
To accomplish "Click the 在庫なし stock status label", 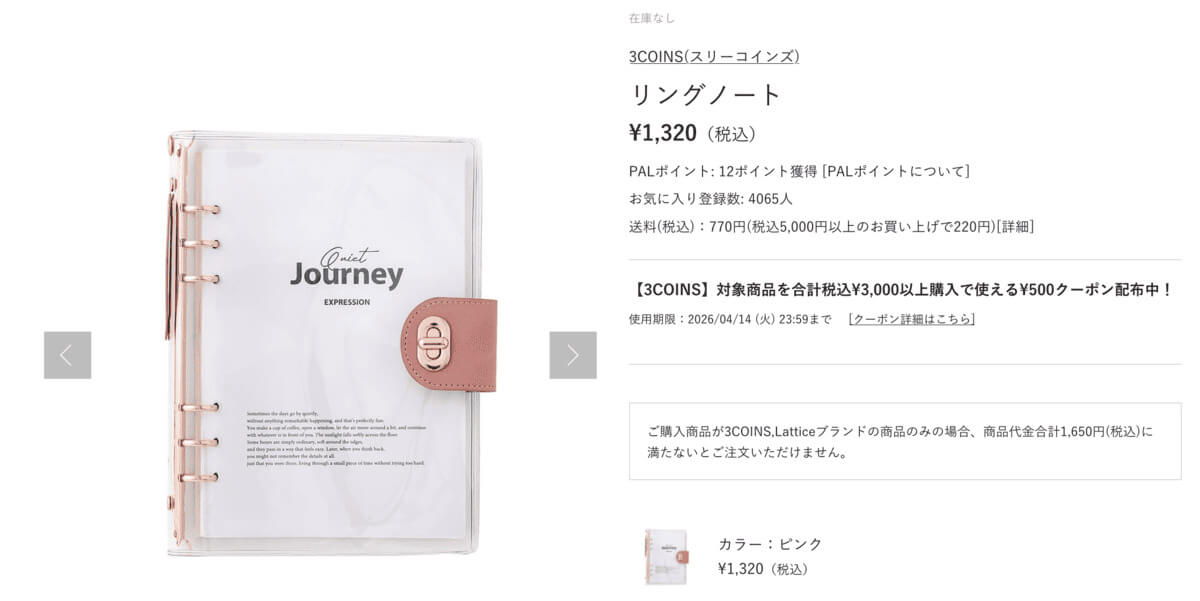I will [652, 18].
